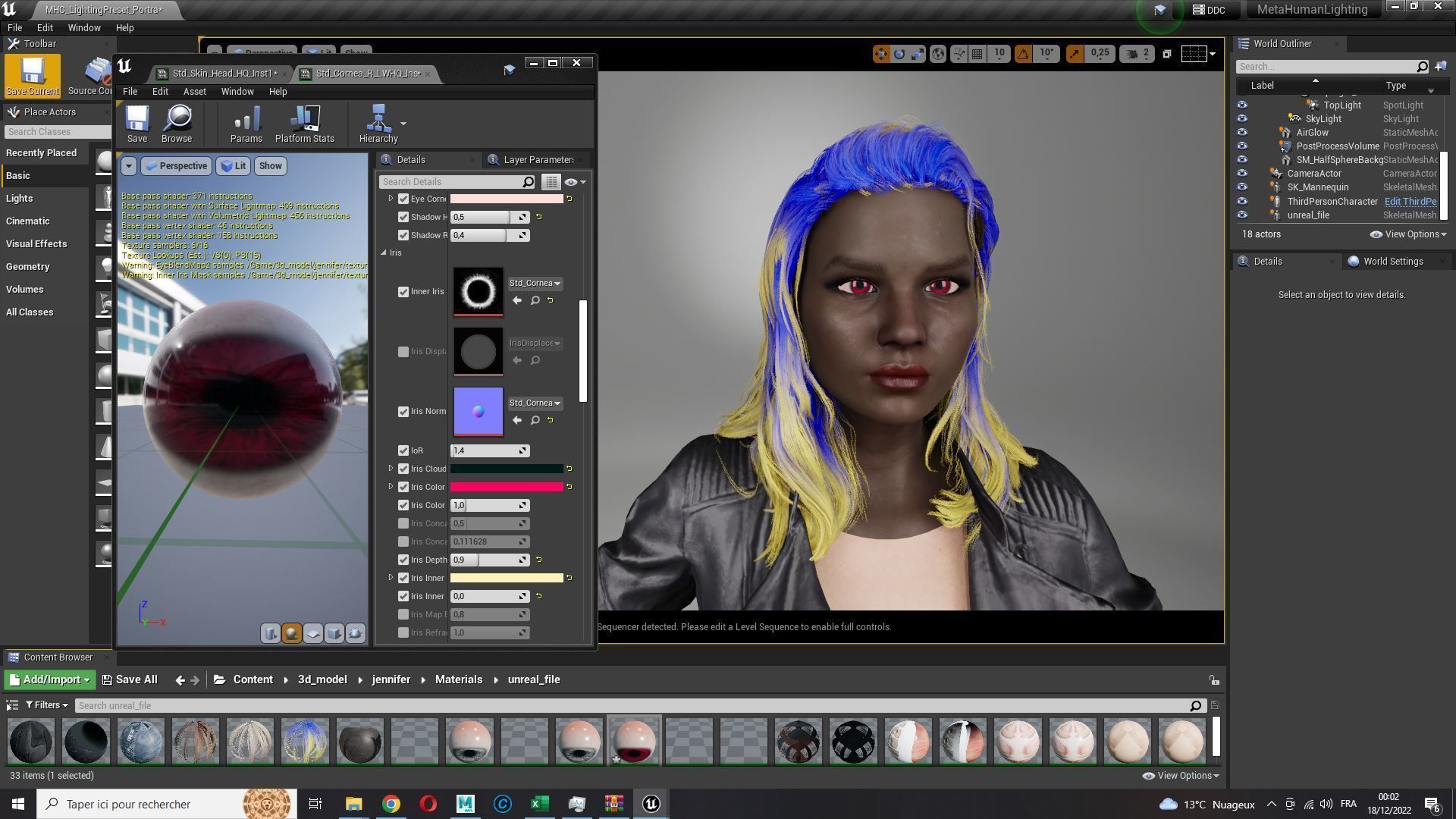Click Browse icon in material editor
The image size is (1456, 819).
point(177,124)
